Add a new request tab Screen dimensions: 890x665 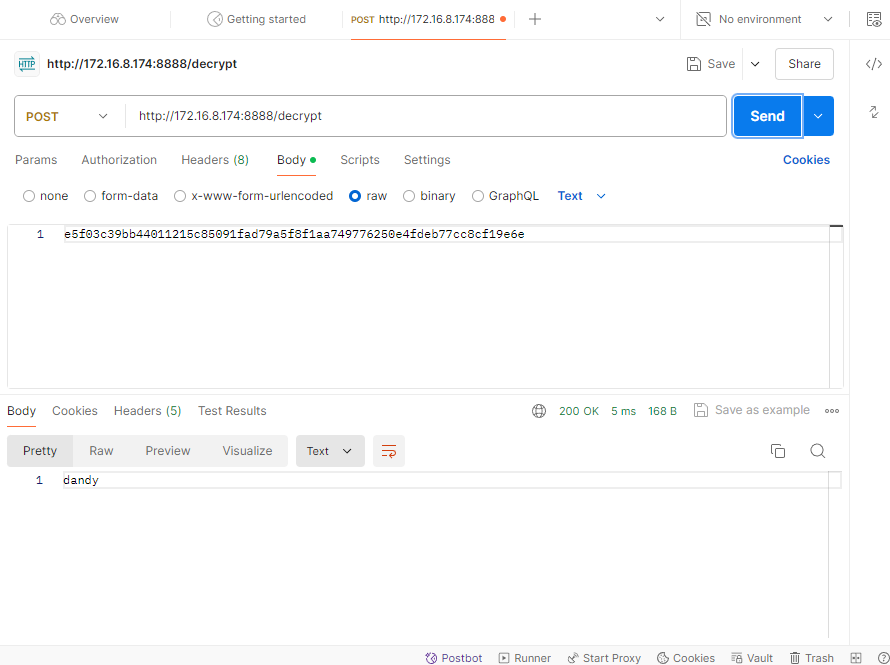(535, 19)
